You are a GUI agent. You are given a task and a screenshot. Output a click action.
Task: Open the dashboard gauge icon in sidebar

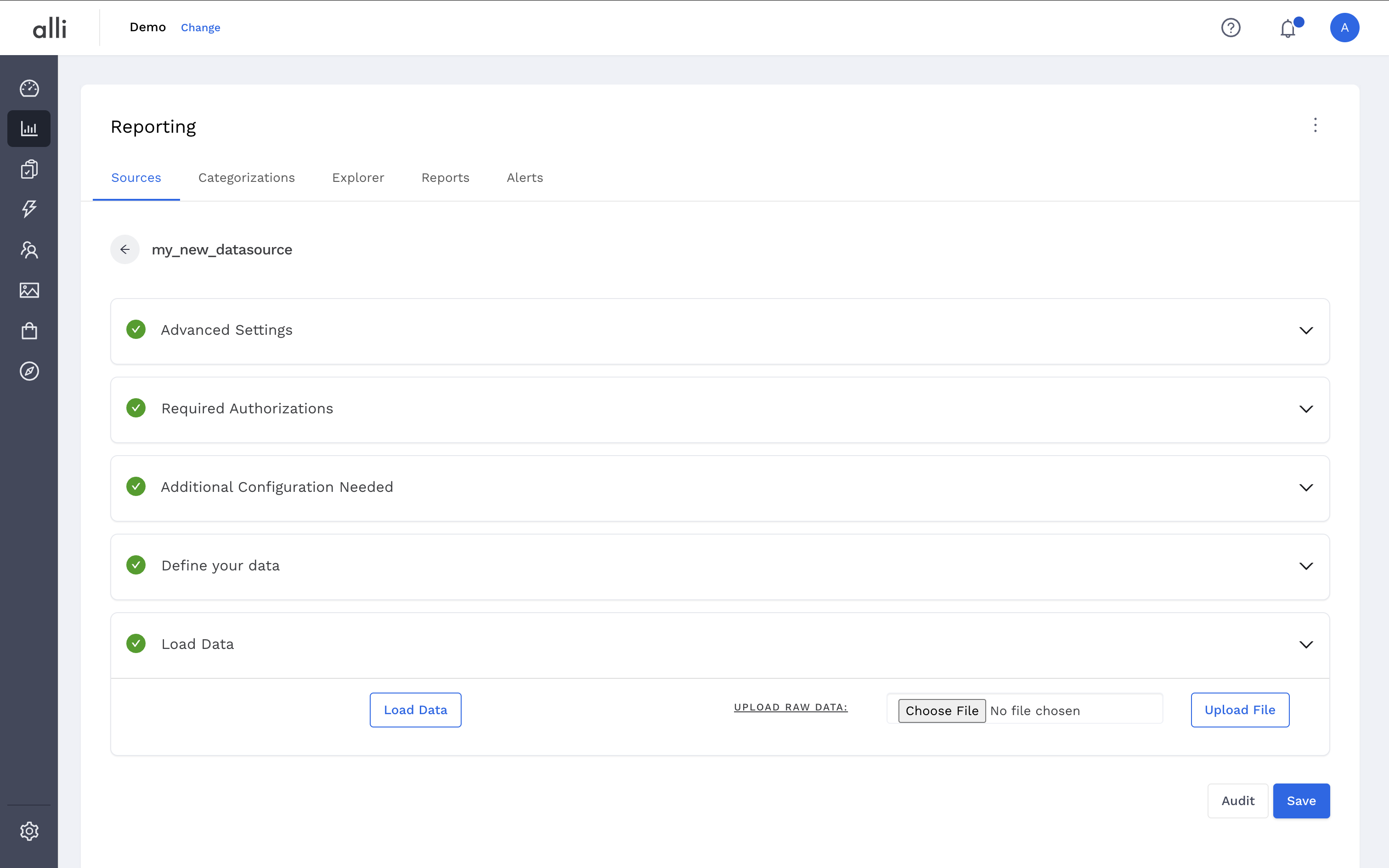tap(29, 88)
